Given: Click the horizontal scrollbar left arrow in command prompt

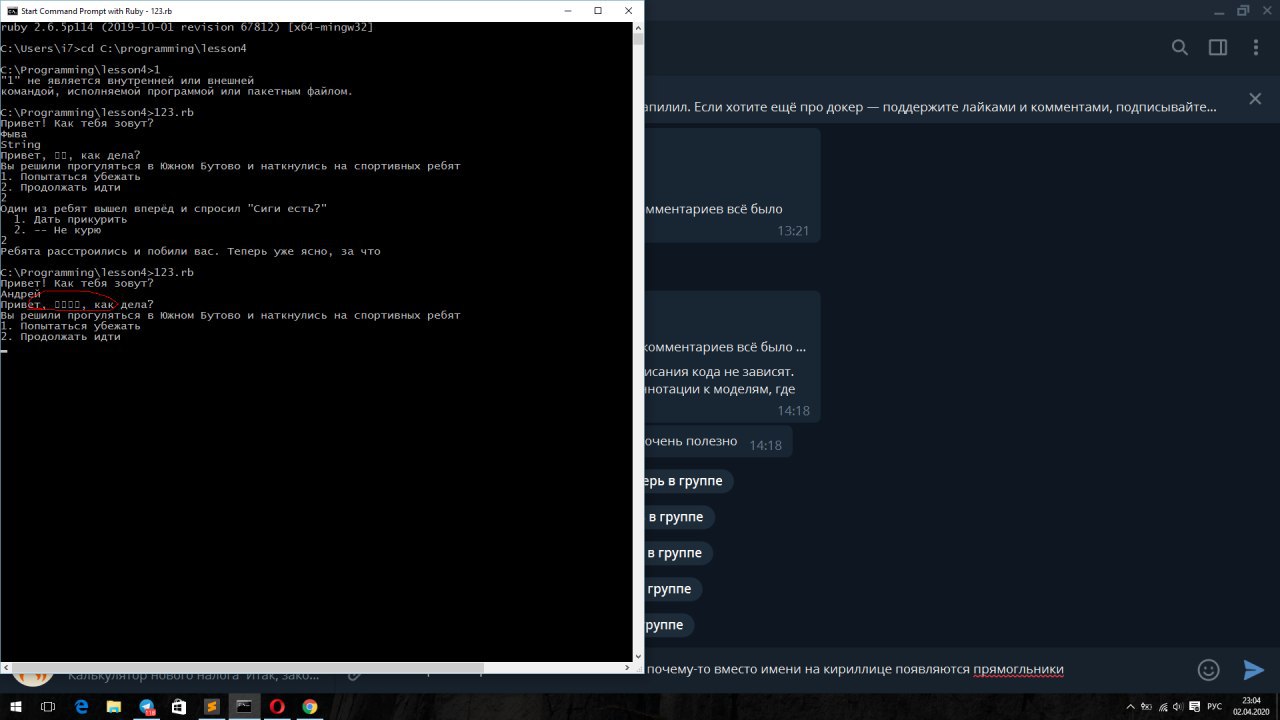Looking at the screenshot, I should pos(5,667).
